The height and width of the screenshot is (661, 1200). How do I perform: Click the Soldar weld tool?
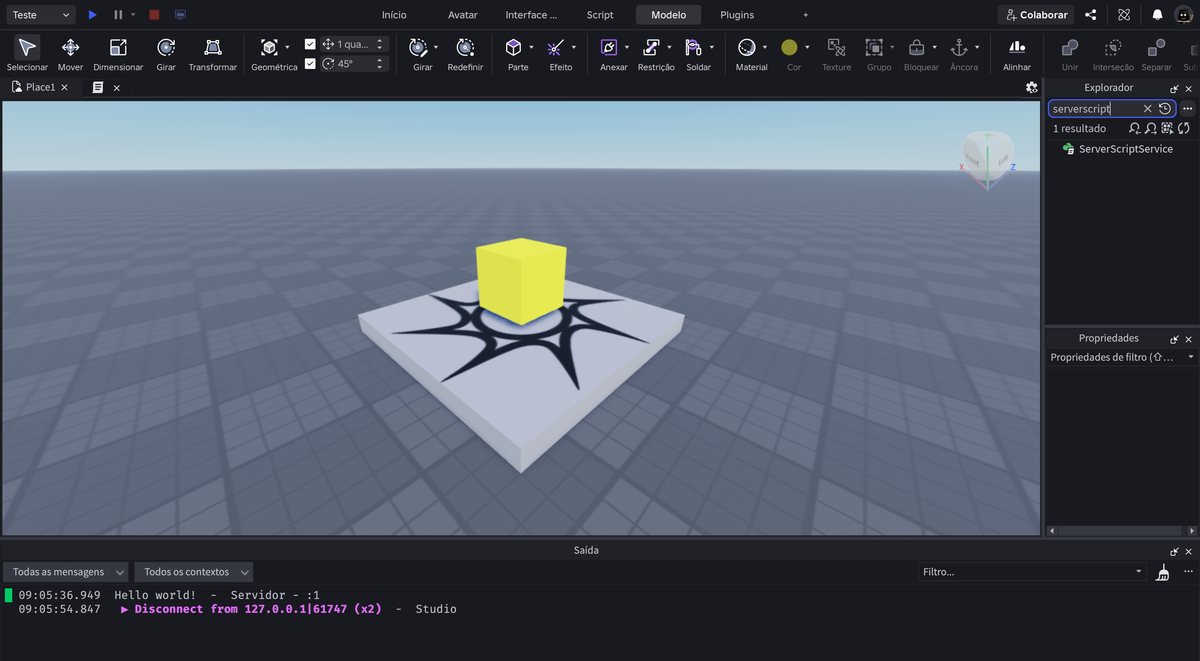(x=693, y=47)
